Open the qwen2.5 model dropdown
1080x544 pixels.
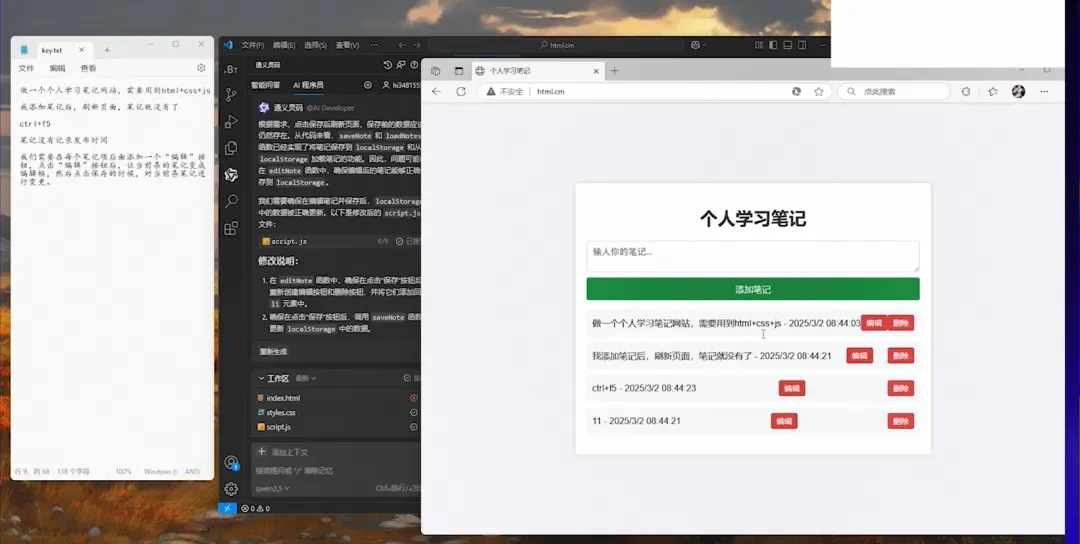273,488
